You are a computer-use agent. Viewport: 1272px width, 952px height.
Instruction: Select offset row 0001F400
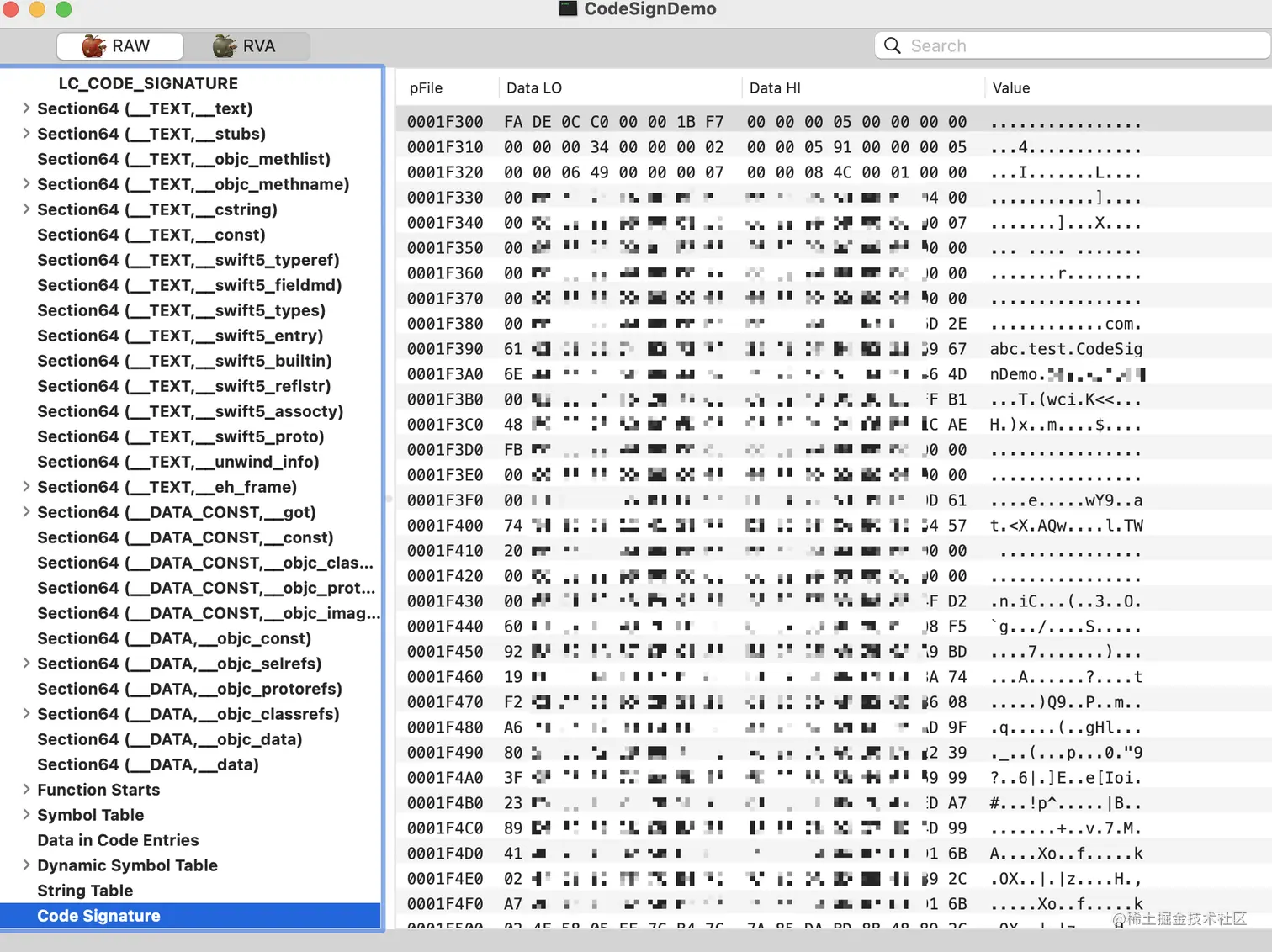[834, 526]
